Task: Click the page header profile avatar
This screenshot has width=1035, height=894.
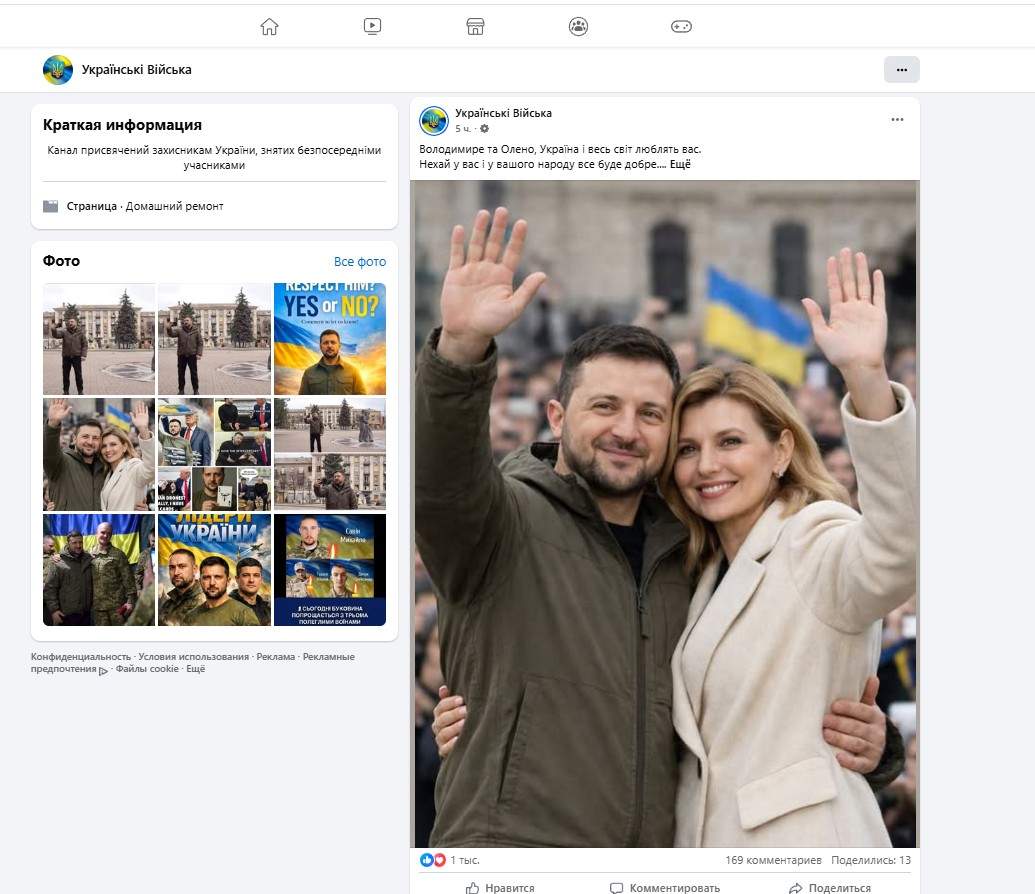Action: (58, 70)
